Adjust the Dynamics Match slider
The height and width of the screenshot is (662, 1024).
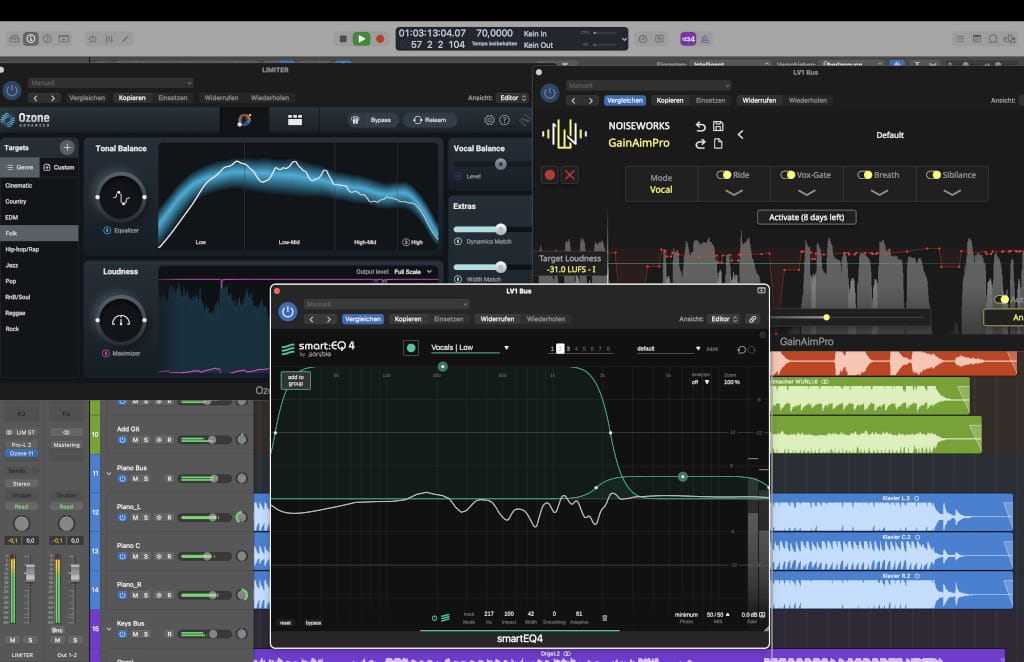(x=500, y=229)
